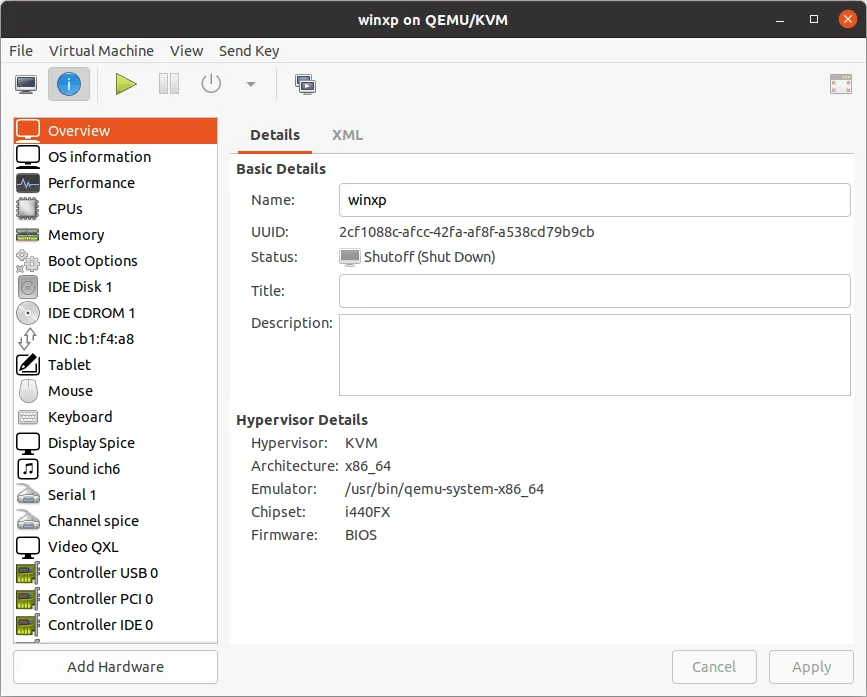Select Display Spice in the hardware list
Image resolution: width=867 pixels, height=697 pixels.
pos(93,442)
